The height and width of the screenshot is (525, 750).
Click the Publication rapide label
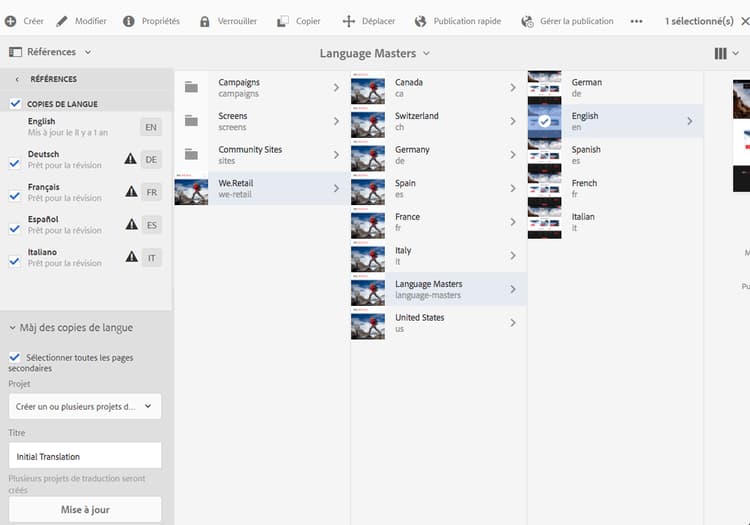[x=467, y=21]
